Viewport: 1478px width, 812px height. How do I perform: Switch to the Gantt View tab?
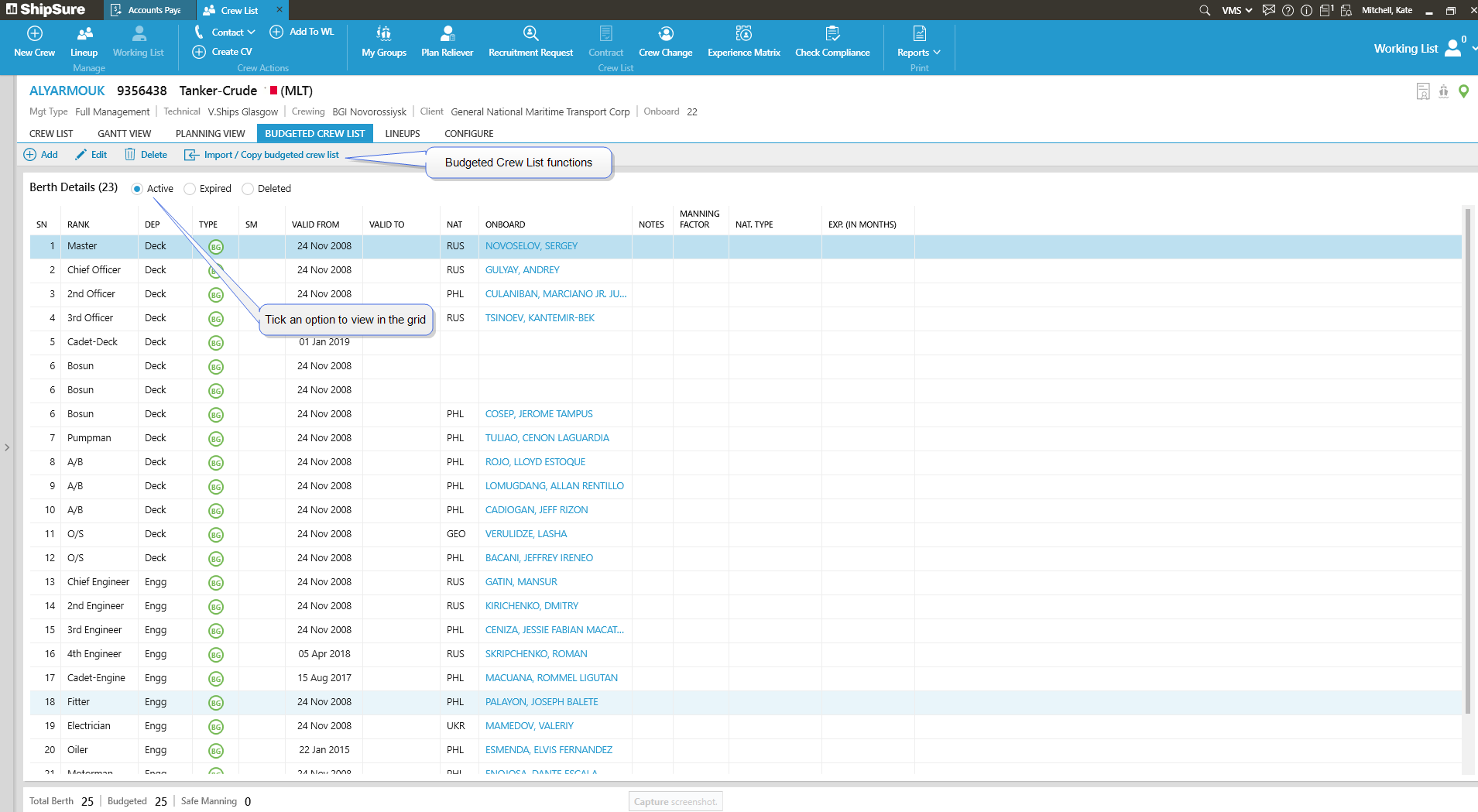pos(124,134)
